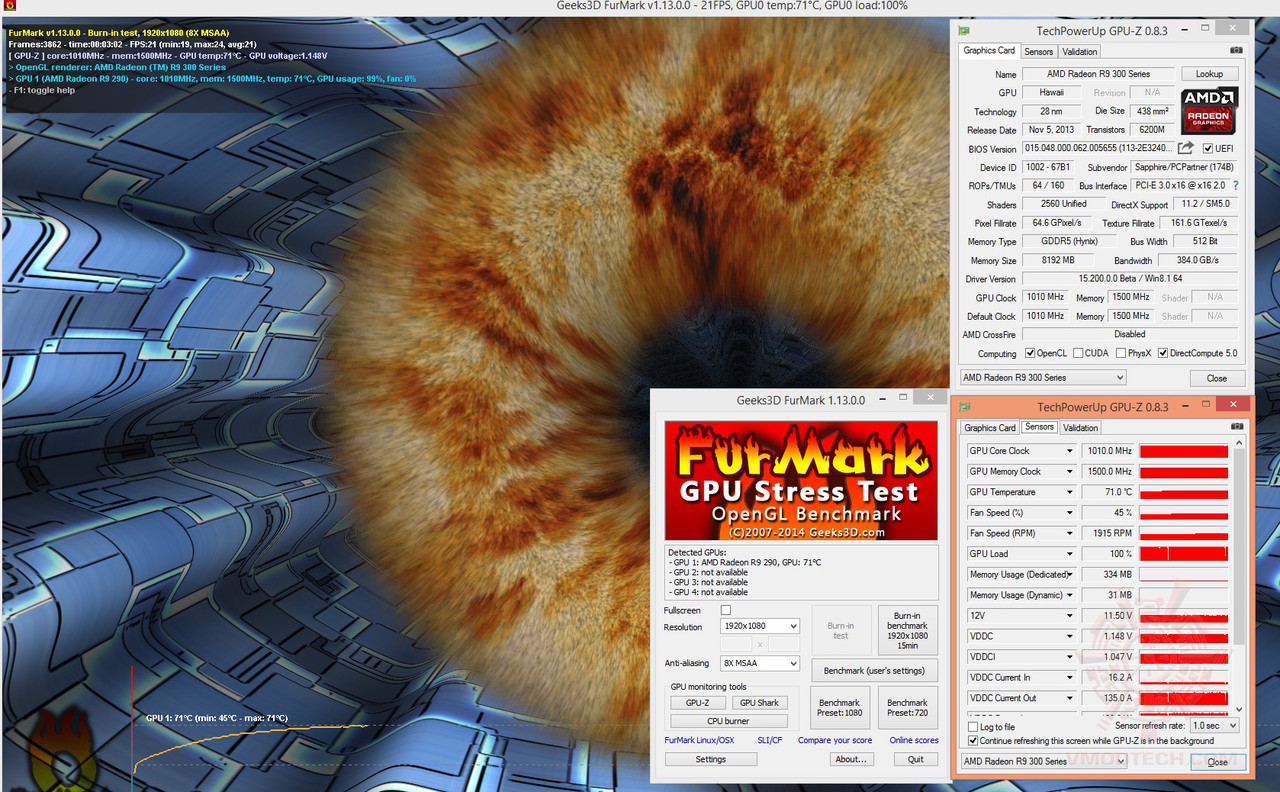Click the blue question mark next to Bus Interface
The width and height of the screenshot is (1280, 792).
(x=1235, y=186)
